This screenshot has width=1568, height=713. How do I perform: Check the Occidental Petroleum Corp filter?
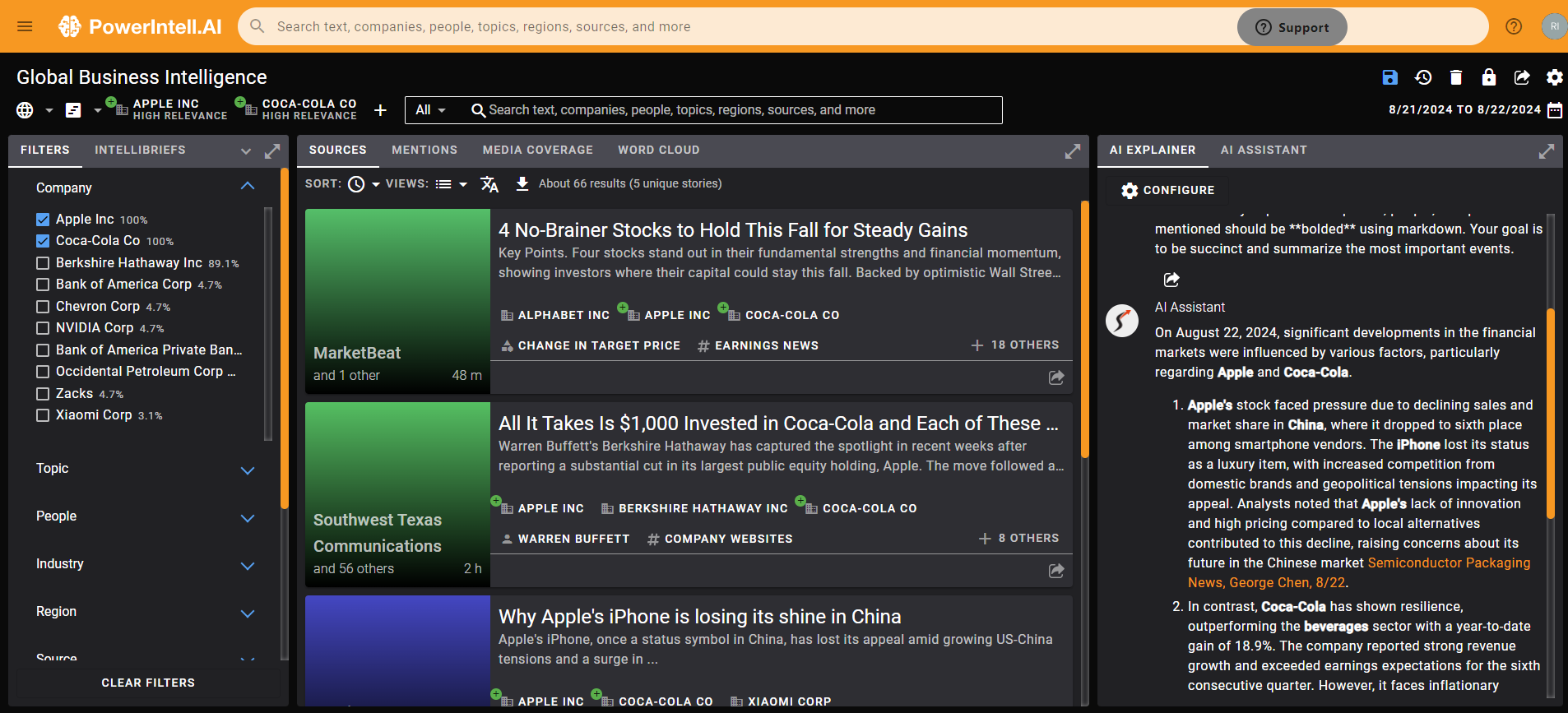[x=43, y=372]
